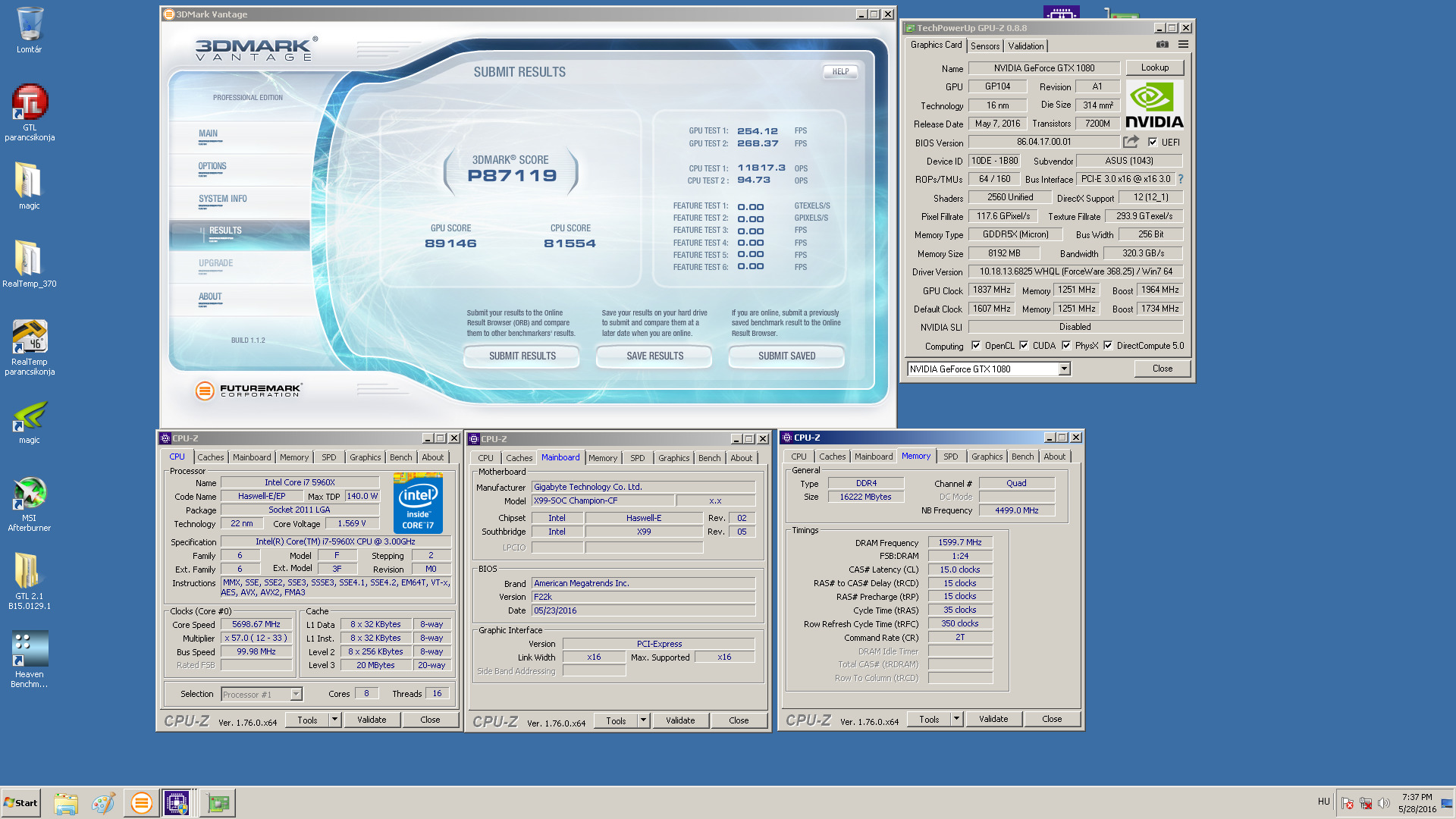Click the Lookup button in GPU-Z
Image resolution: width=1456 pixels, height=819 pixels.
(x=1154, y=67)
